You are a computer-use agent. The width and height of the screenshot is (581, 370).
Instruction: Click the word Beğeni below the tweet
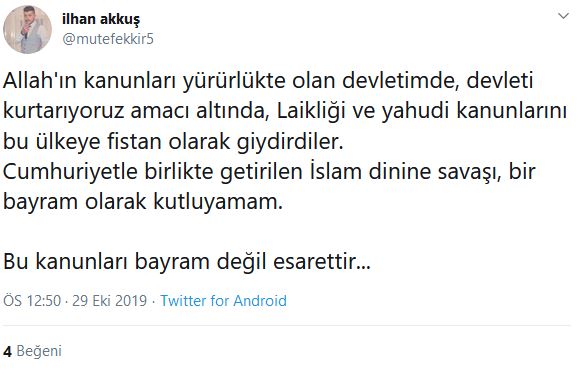point(39,351)
